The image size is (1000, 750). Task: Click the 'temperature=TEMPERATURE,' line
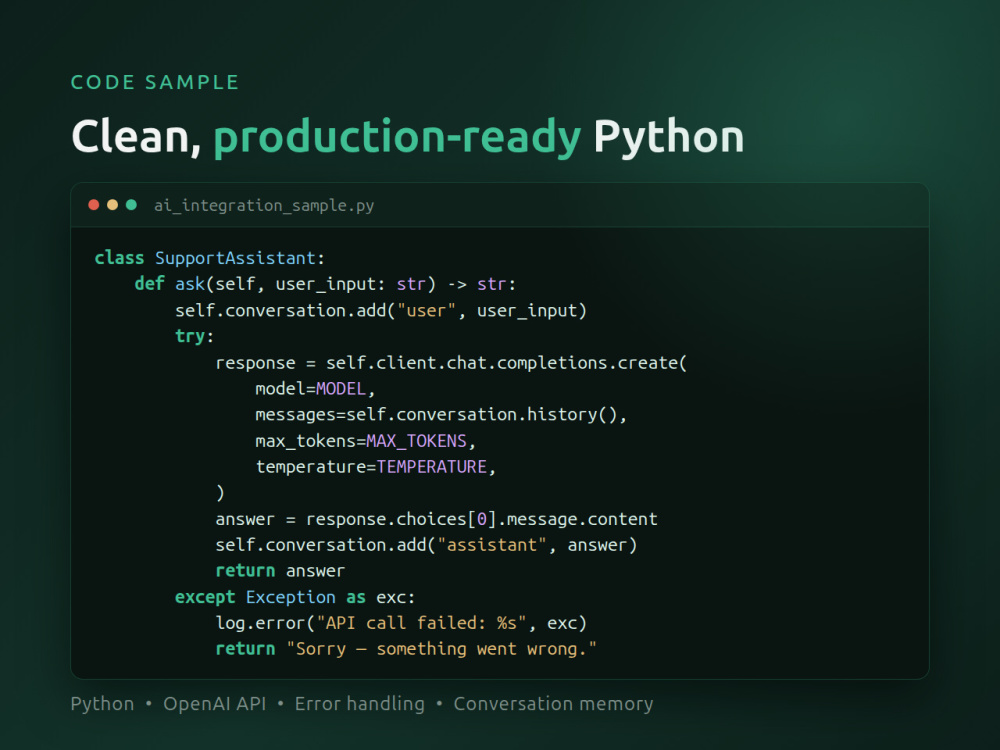click(x=376, y=467)
